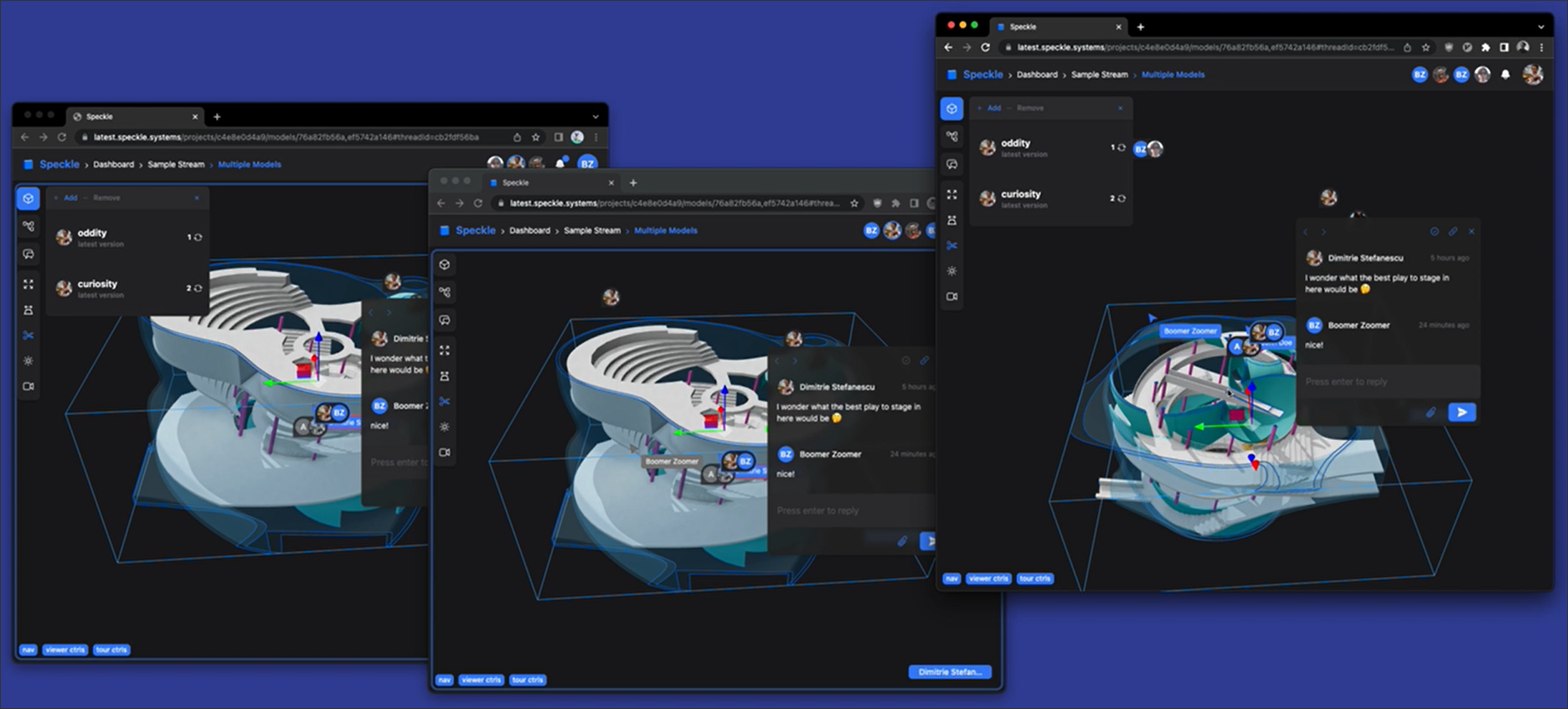Click notification bell in left window header

tap(560, 163)
